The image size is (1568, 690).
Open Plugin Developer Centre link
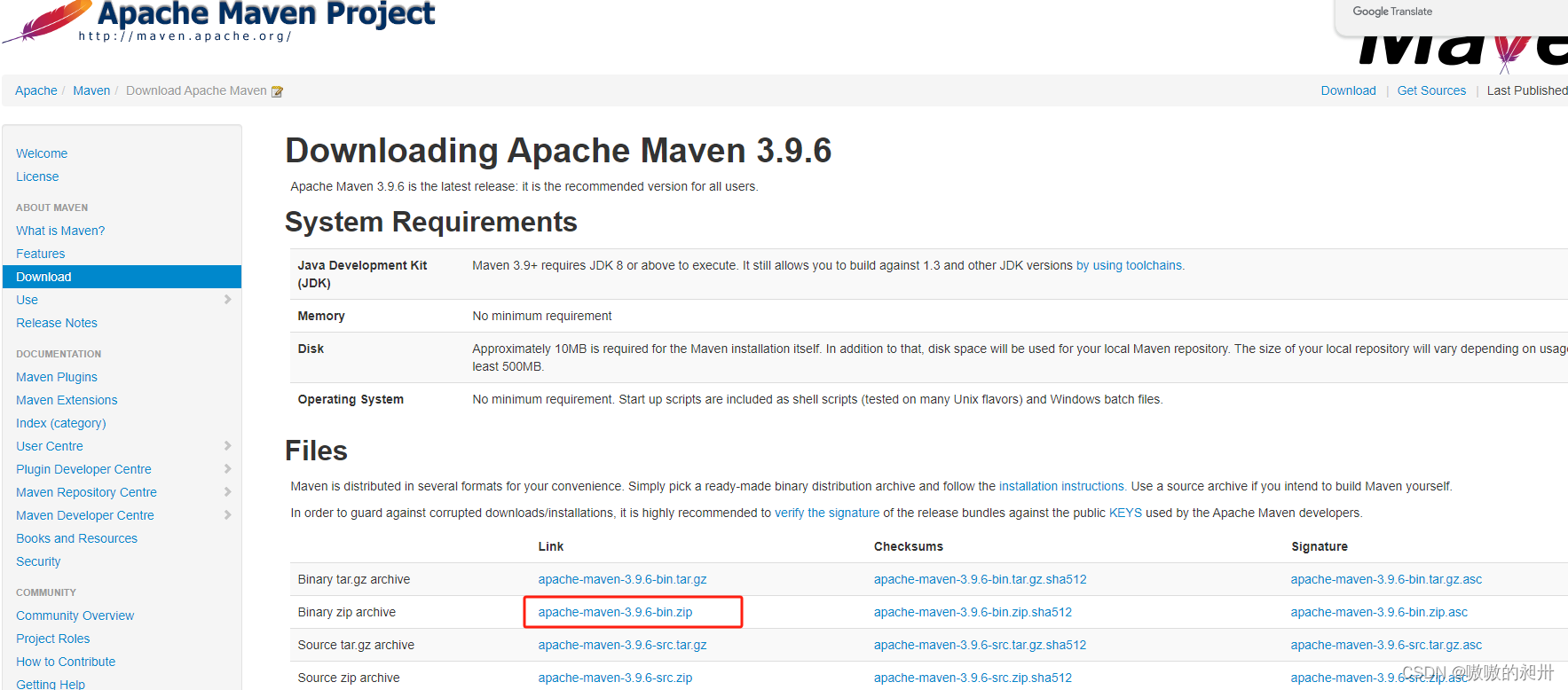pyautogui.click(x=83, y=469)
